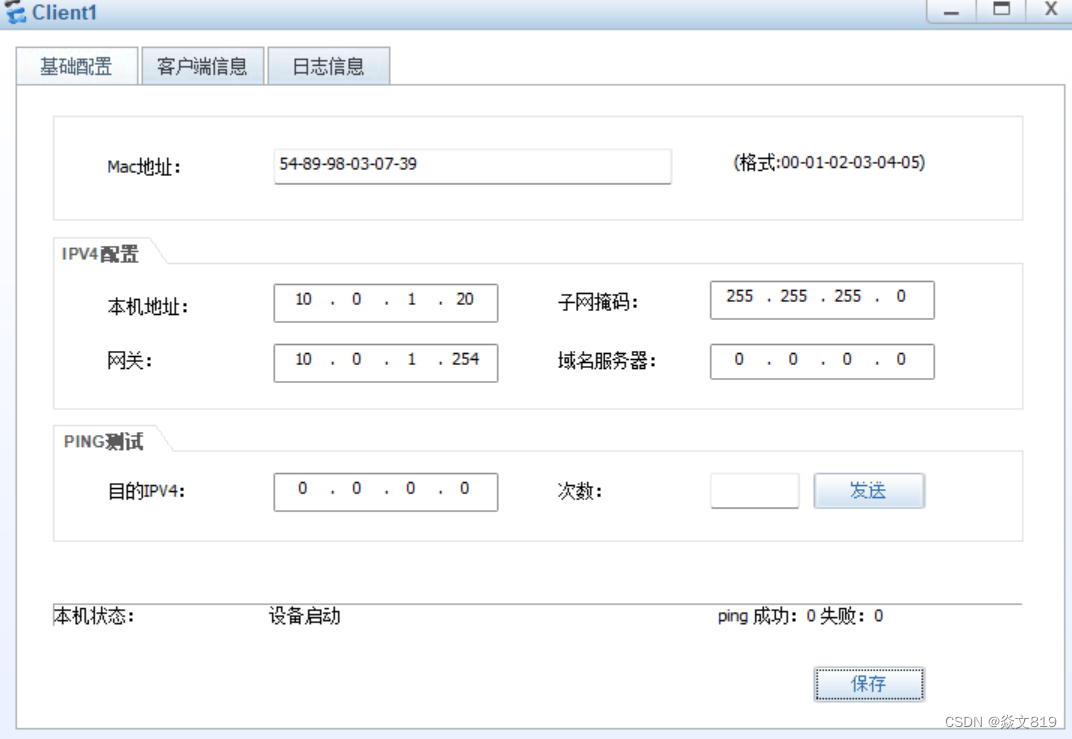The height and width of the screenshot is (739, 1072).
Task: Click the Mac地址 label
Action: coord(144,167)
